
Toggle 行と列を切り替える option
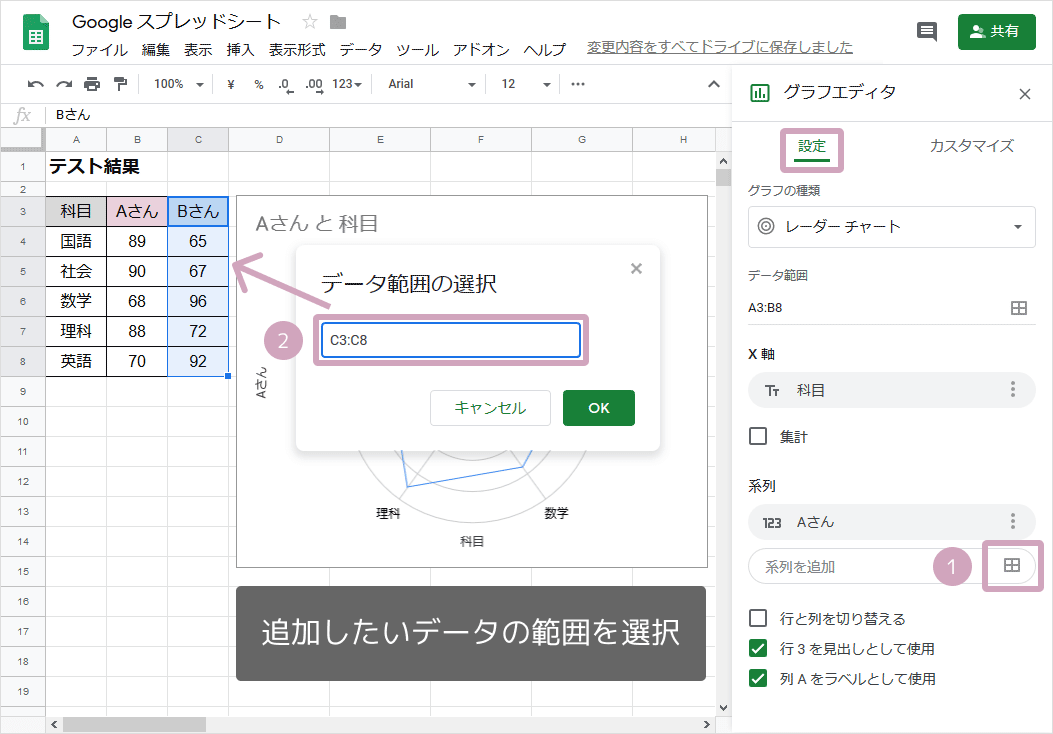coord(757,619)
